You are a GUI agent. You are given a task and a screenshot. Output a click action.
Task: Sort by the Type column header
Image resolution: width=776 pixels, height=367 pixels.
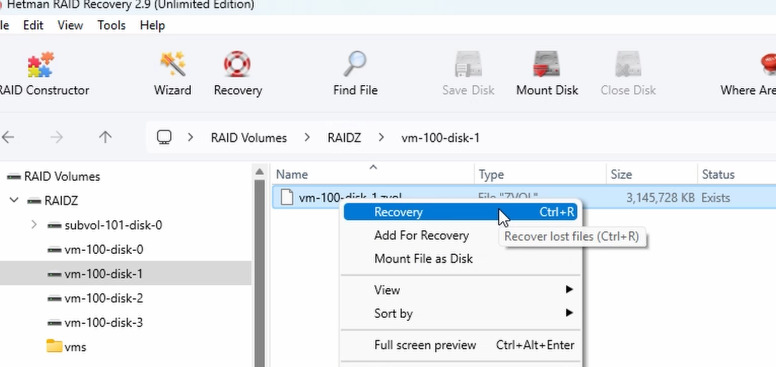coord(540,174)
